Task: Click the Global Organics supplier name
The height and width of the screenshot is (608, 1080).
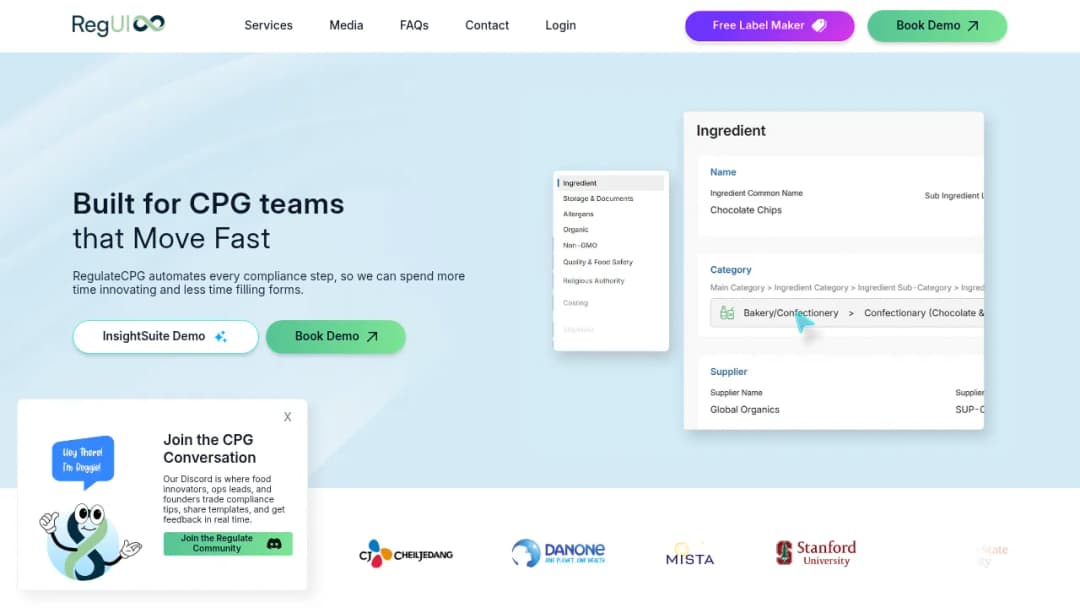Action: [745, 410]
